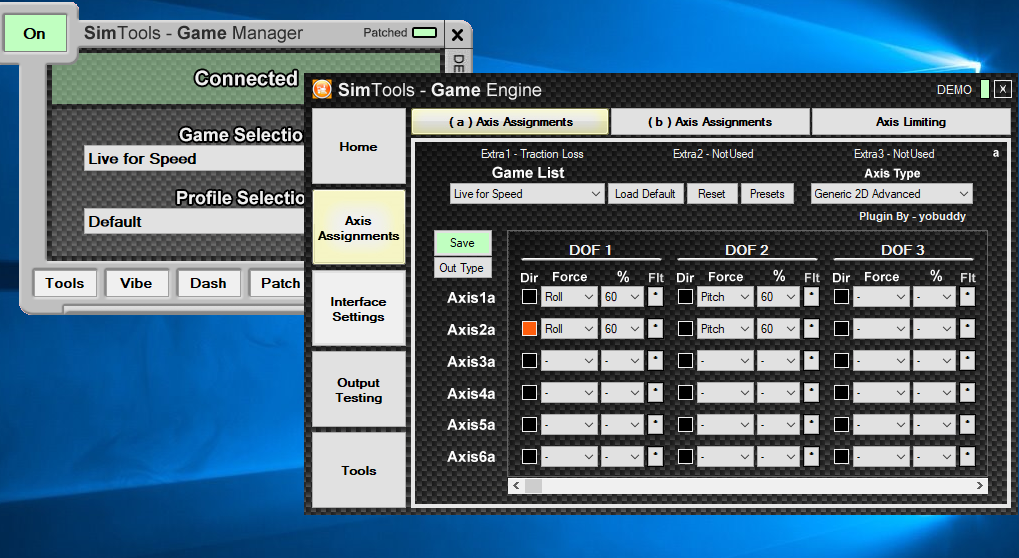Screen dimensions: 1019x558
Task: Switch to the (b) Axis Assignments tab
Action: (x=710, y=121)
